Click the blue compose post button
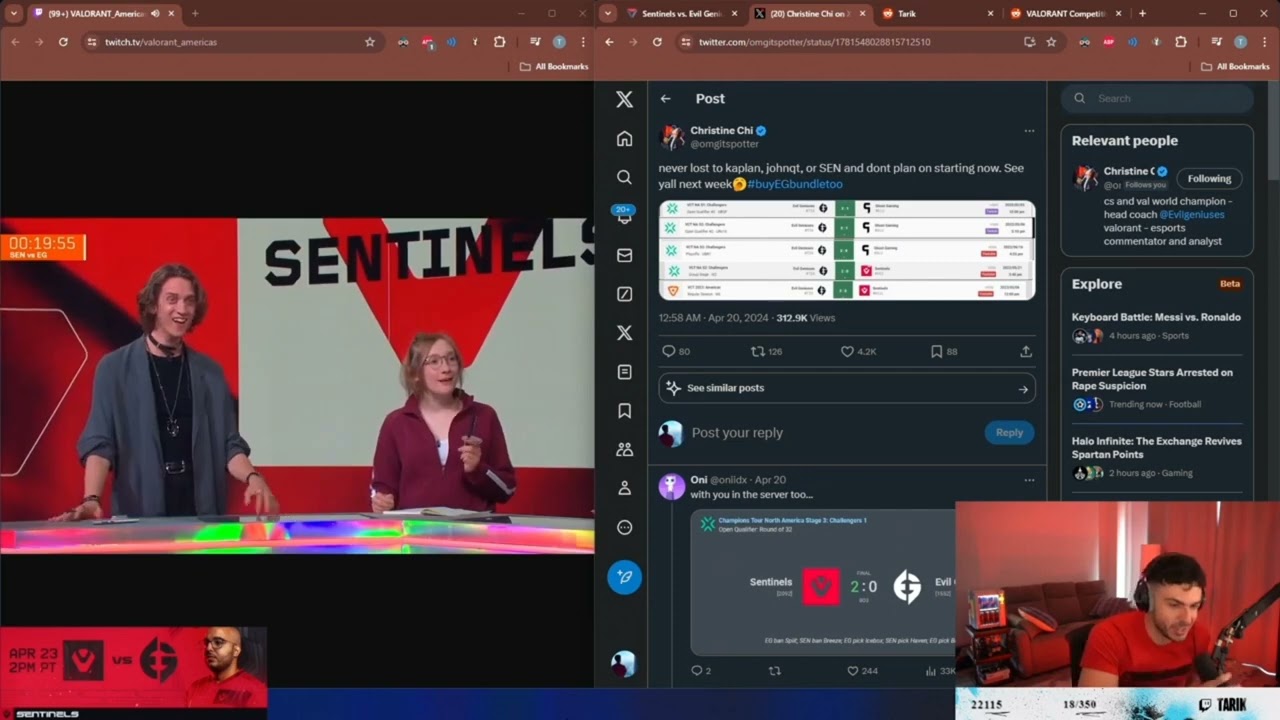 pyautogui.click(x=624, y=577)
